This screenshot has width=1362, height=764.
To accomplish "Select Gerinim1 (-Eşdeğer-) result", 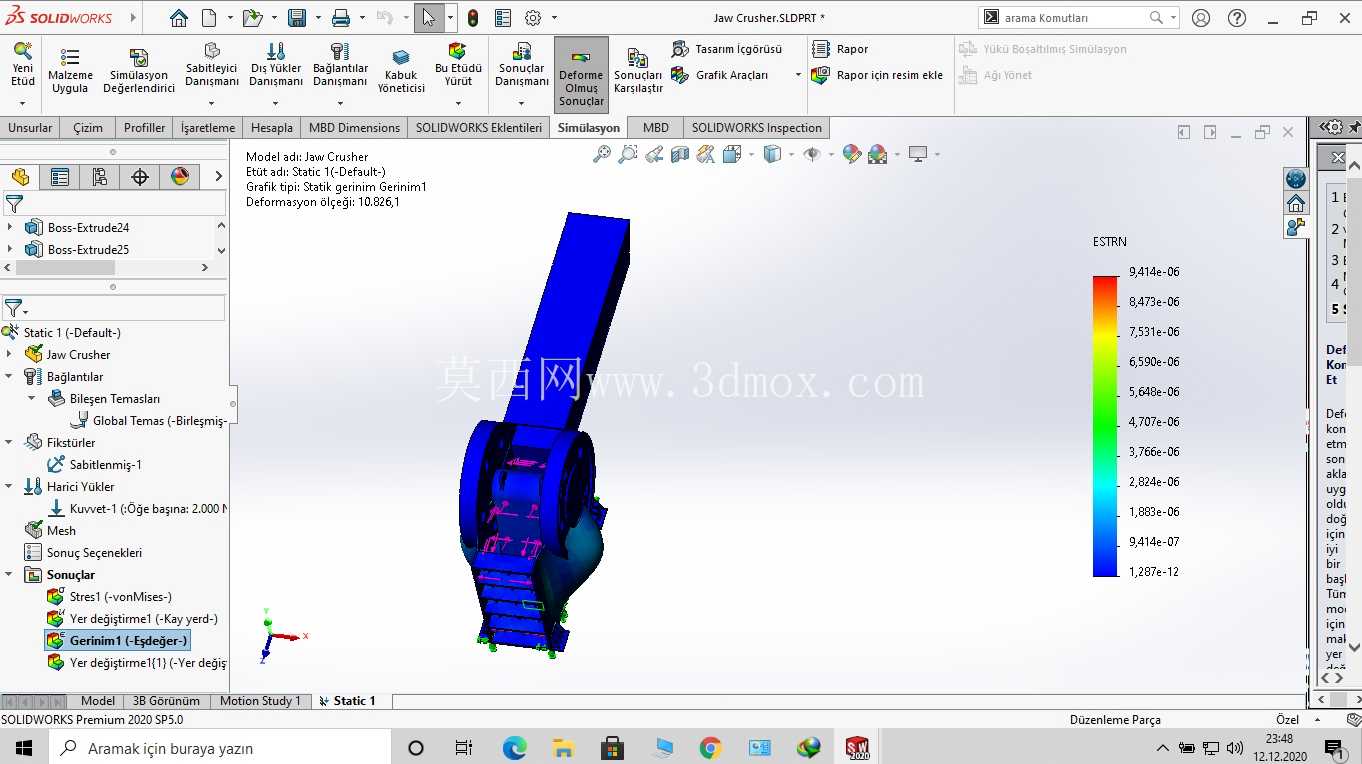I will pyautogui.click(x=117, y=641).
